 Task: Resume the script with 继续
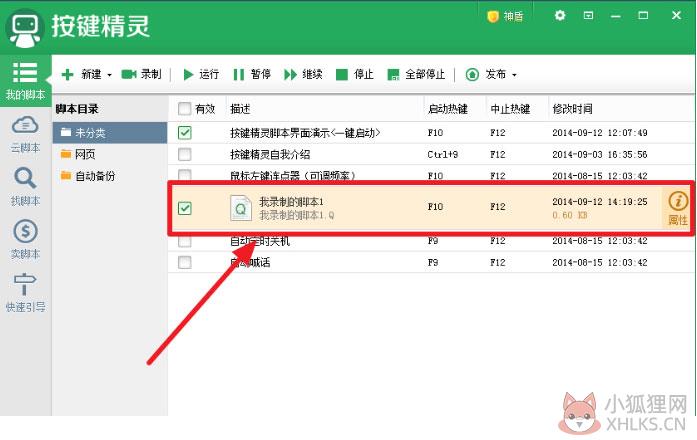[303, 74]
